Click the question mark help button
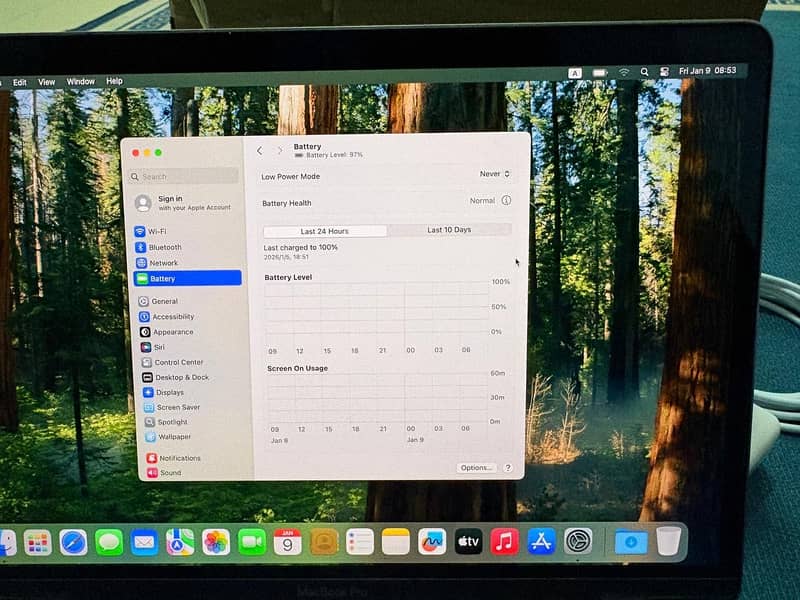Screen dimensions: 800x600 (508, 468)
